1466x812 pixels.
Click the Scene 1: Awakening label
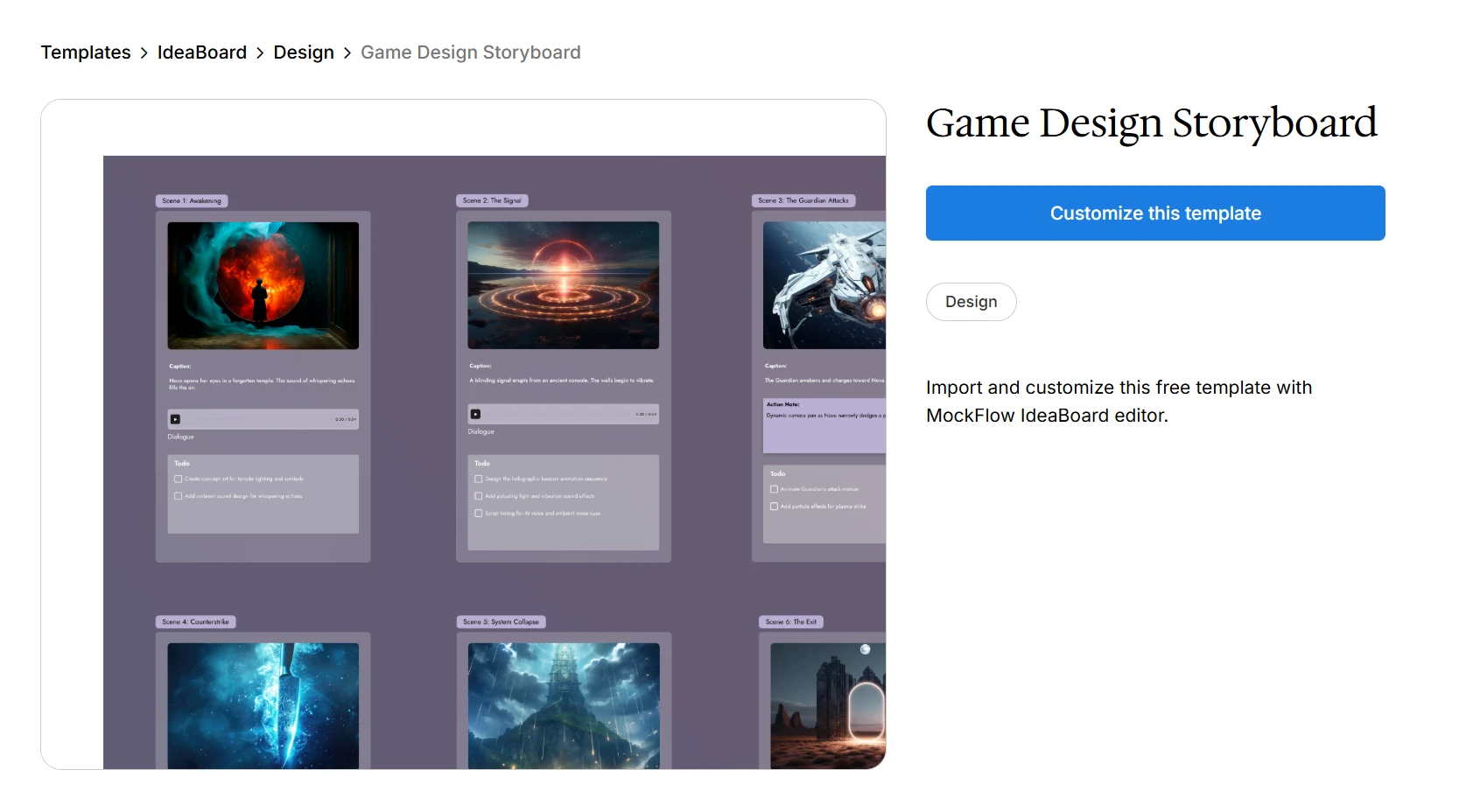[x=192, y=200]
